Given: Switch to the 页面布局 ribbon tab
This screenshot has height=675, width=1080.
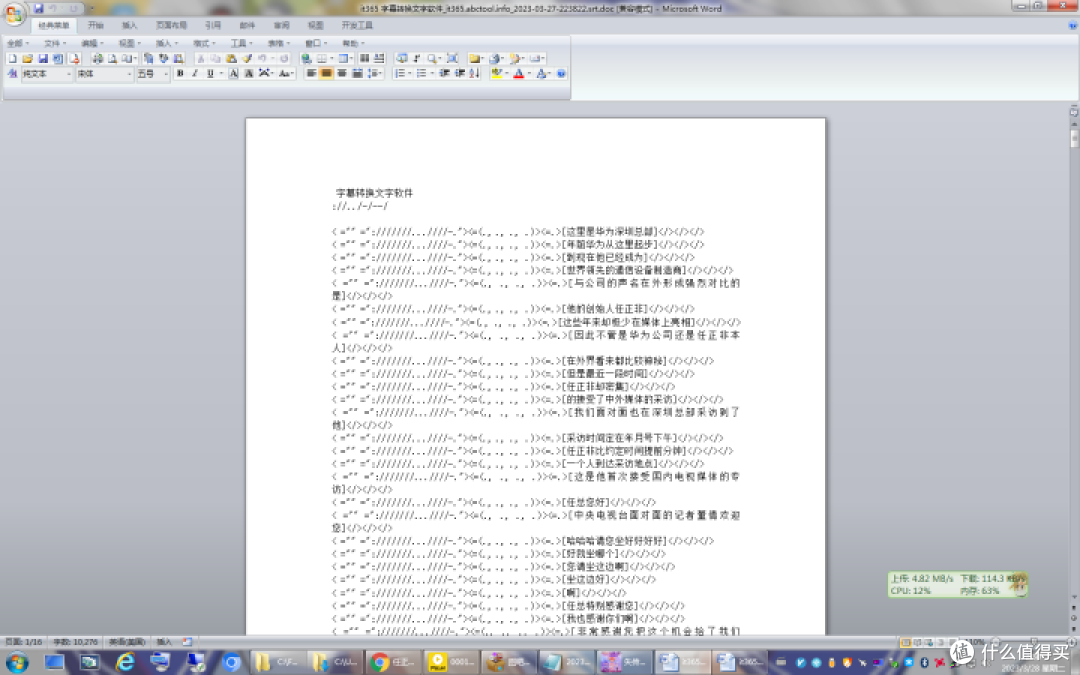Looking at the screenshot, I should point(171,25).
